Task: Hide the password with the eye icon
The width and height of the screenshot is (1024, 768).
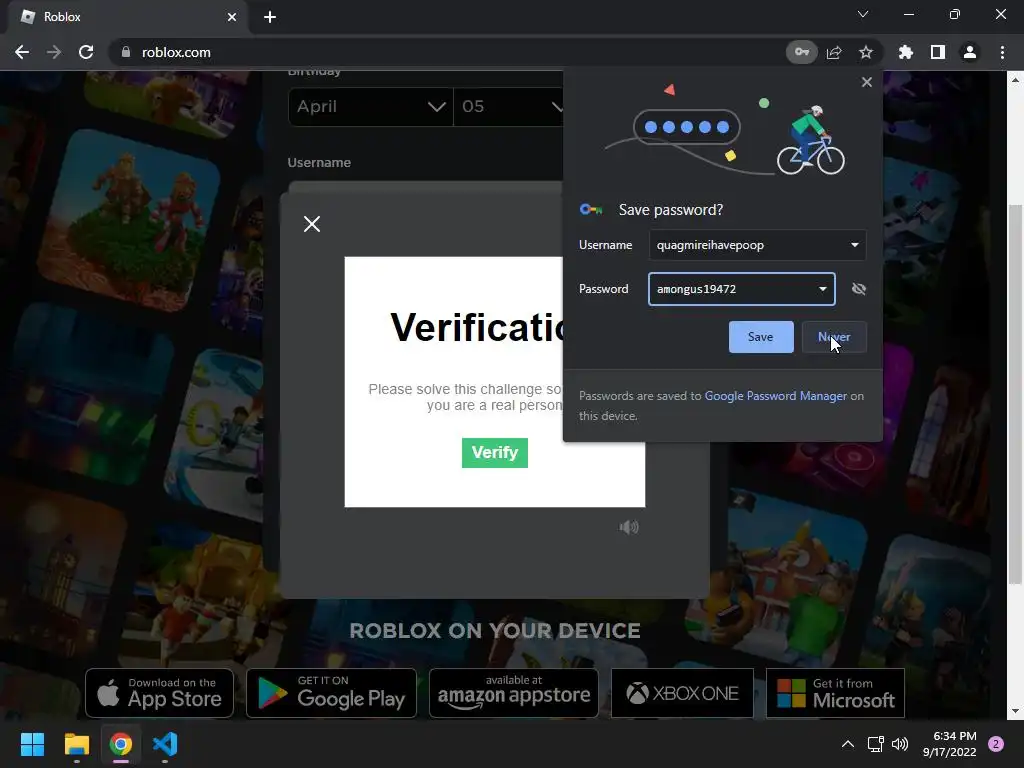Action: pyautogui.click(x=859, y=289)
